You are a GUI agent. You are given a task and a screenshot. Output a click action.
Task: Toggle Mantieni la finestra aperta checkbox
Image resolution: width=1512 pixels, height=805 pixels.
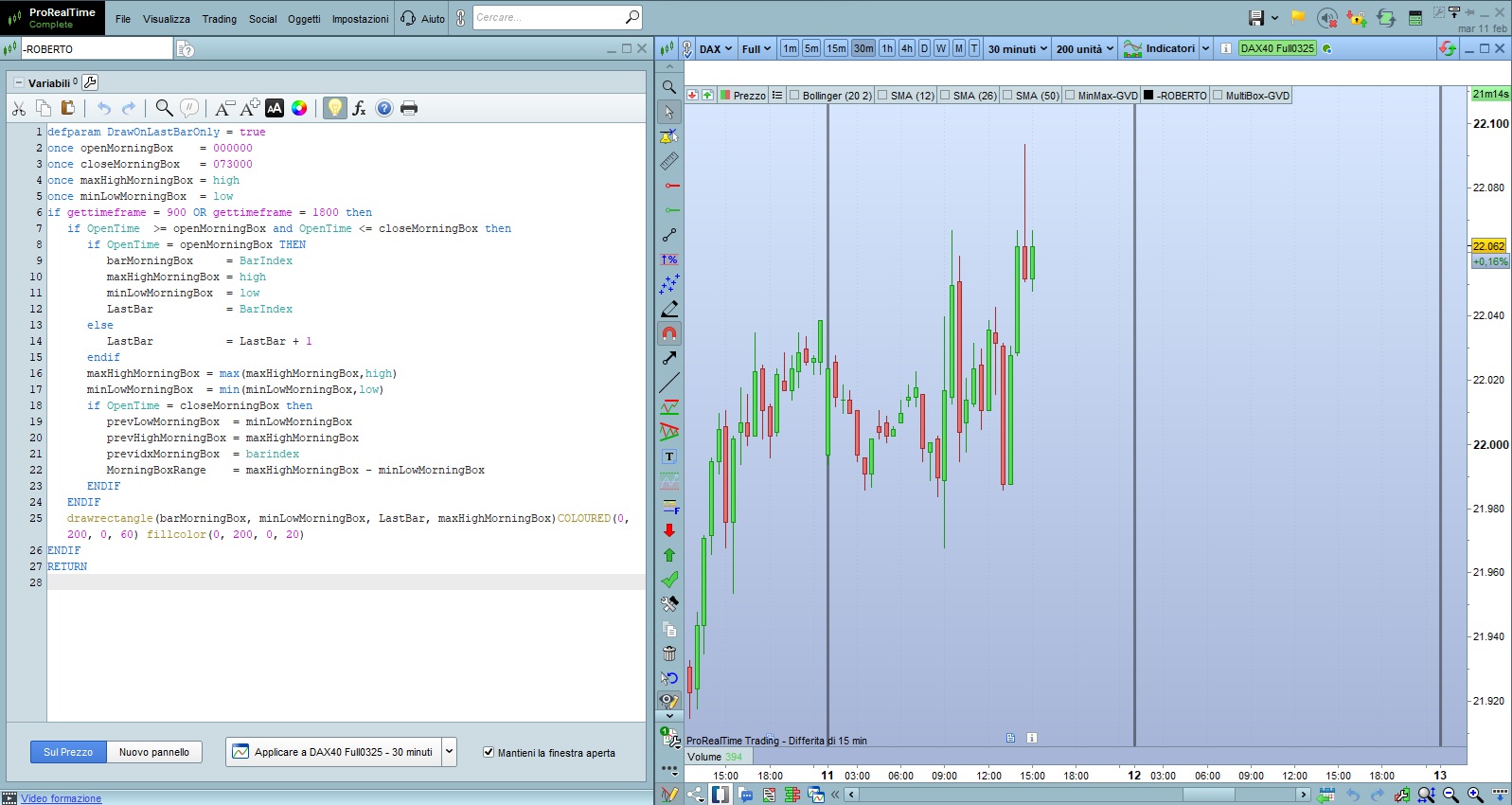pos(489,752)
